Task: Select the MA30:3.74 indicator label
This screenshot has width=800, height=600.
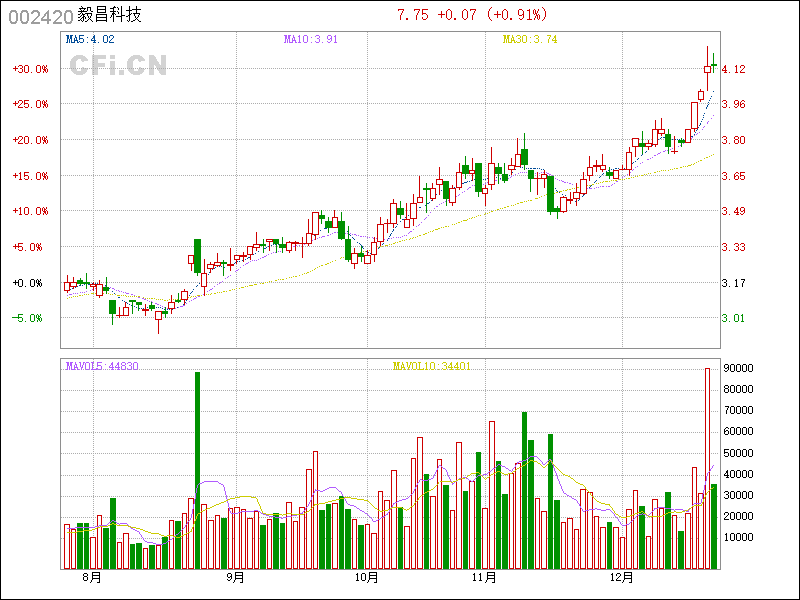Action: click(529, 40)
